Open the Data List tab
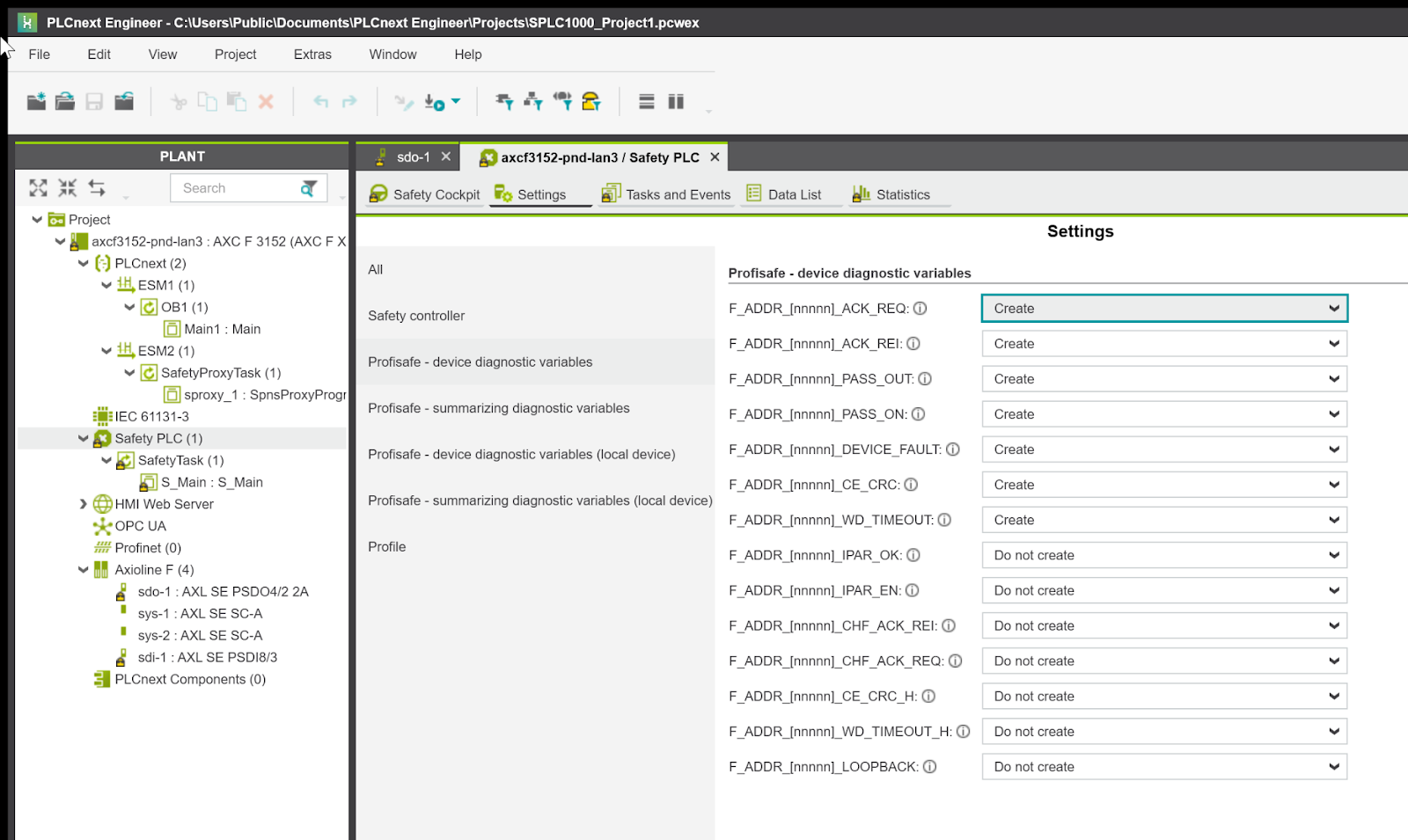 pos(784,194)
